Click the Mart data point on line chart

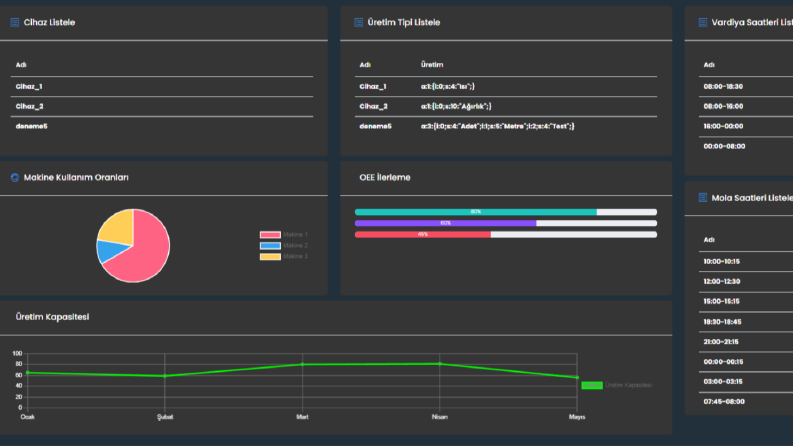tap(302, 365)
